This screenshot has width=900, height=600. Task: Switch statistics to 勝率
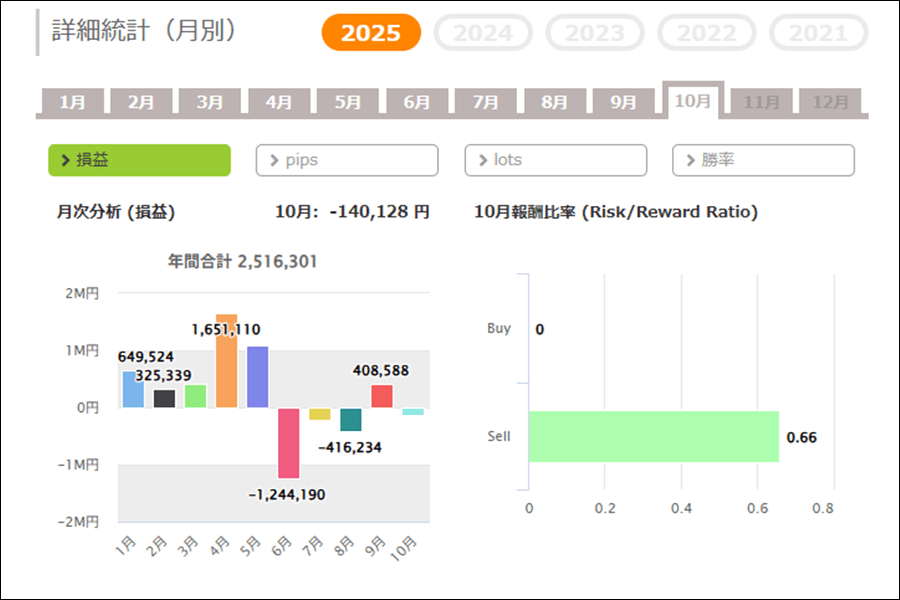pyautogui.click(x=763, y=160)
